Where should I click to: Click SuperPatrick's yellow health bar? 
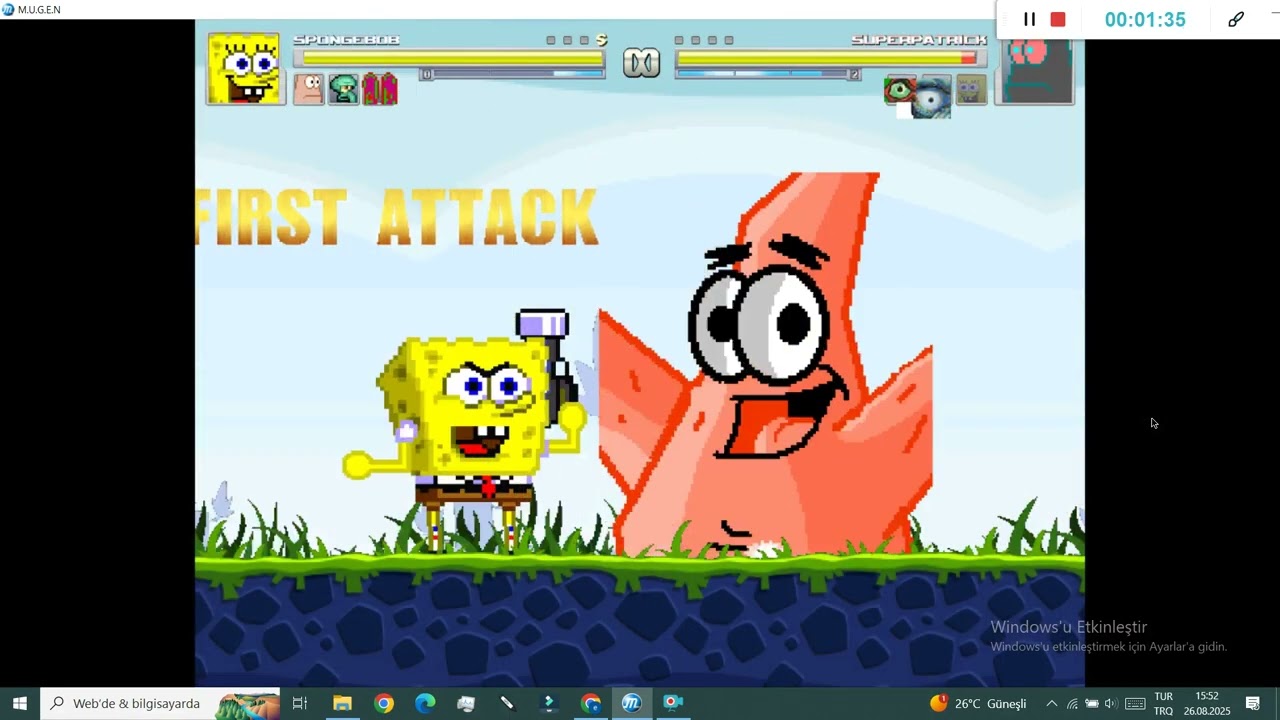[x=831, y=59]
